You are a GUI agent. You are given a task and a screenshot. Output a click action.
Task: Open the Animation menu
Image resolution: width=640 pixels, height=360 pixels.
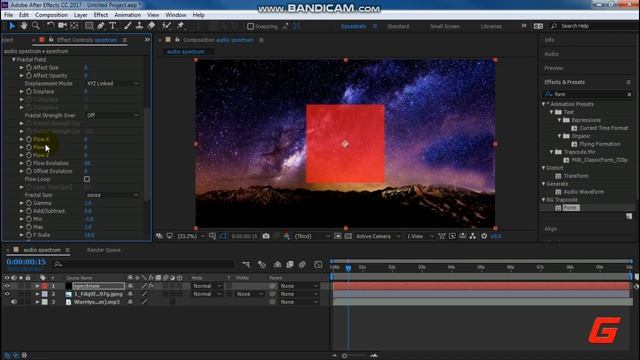(x=127, y=15)
